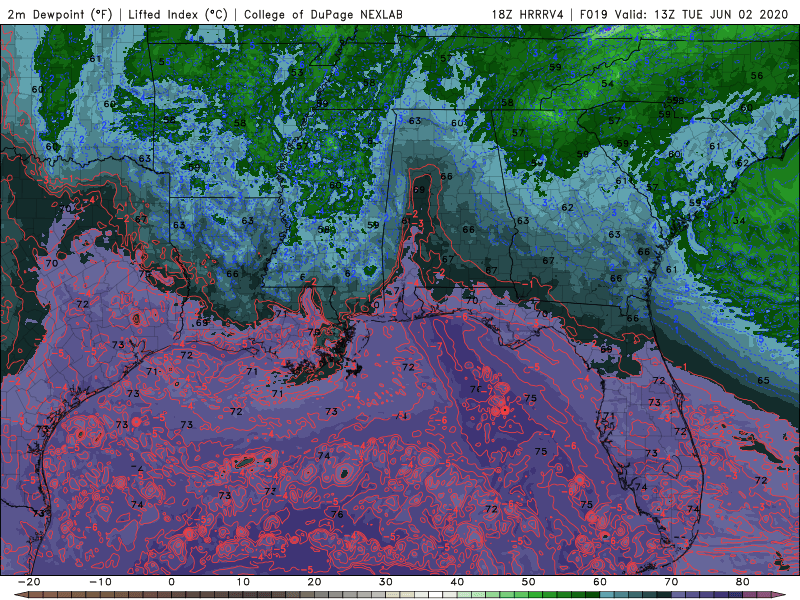The width and height of the screenshot is (800, 600).
Task: Click the "54" dewpoint value in Tennessee
Action: [607, 84]
